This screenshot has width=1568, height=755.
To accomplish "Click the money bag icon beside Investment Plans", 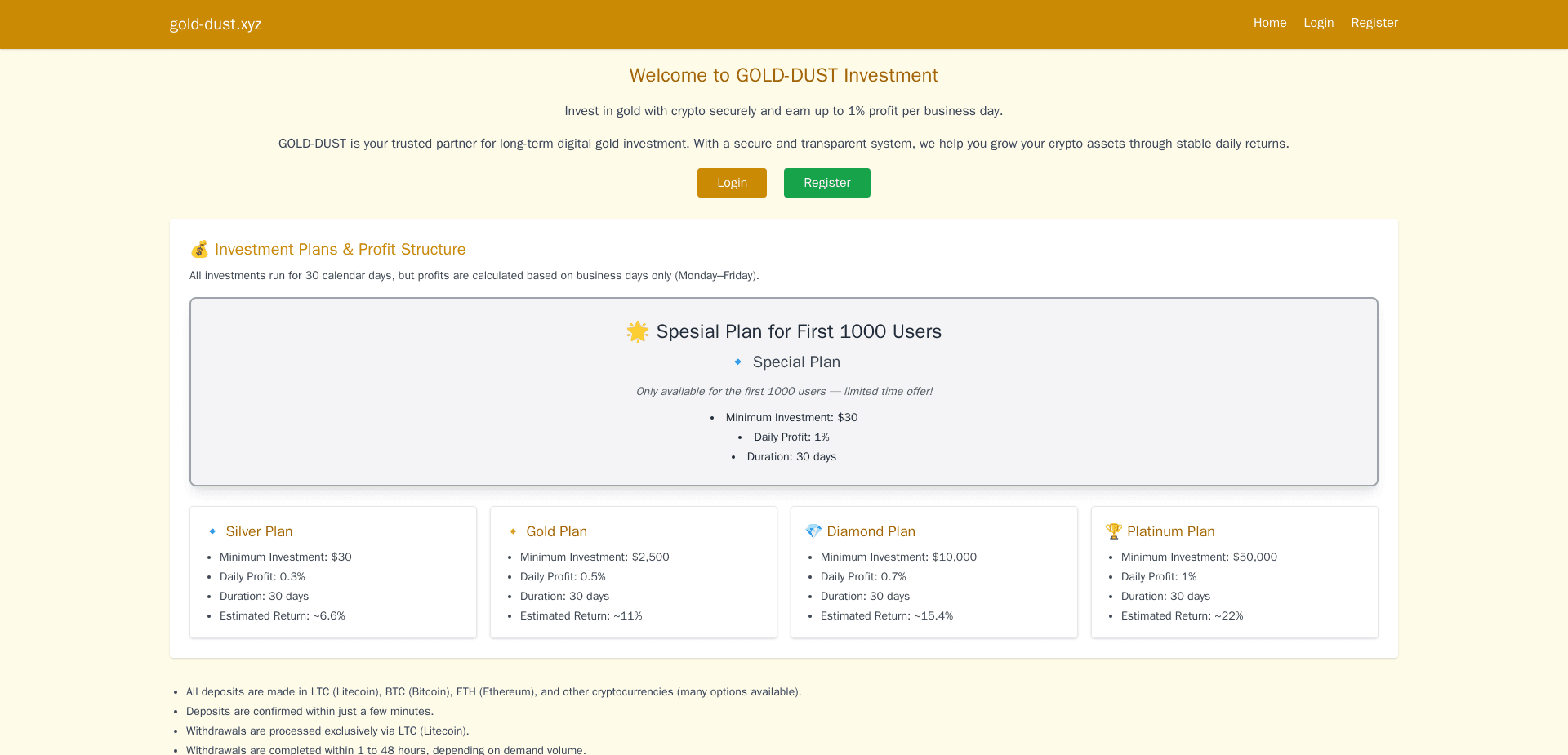I will [x=199, y=250].
